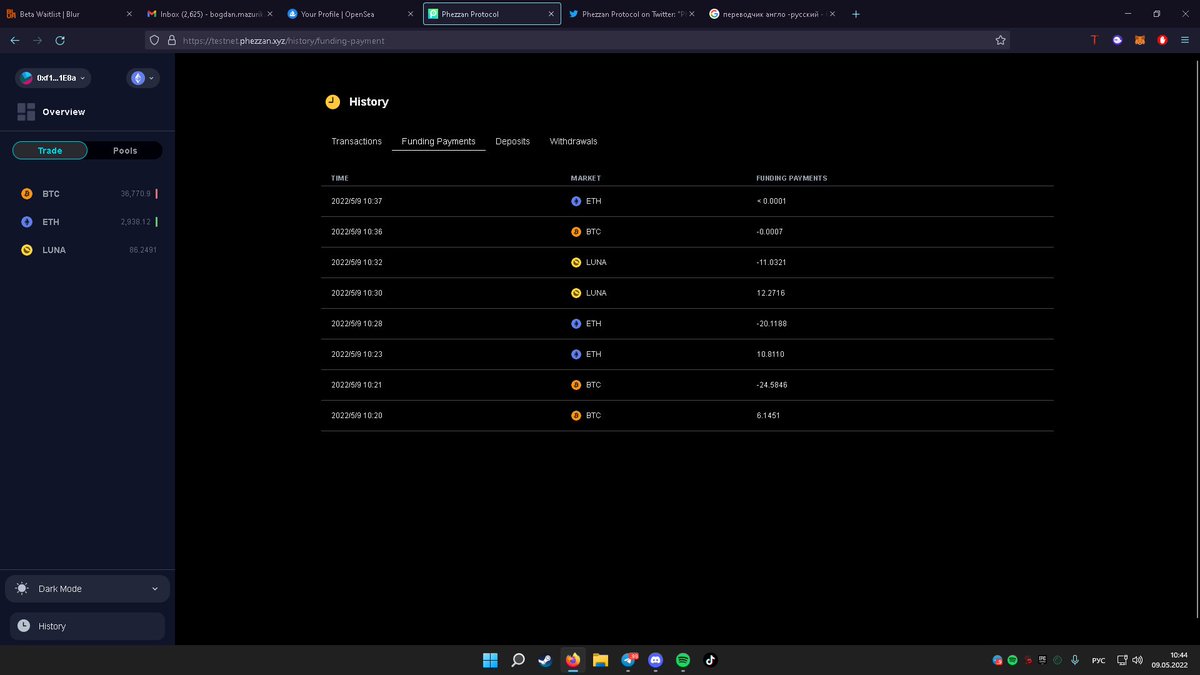Open a new browser tab
Viewport: 1200px width, 675px height.
point(855,14)
